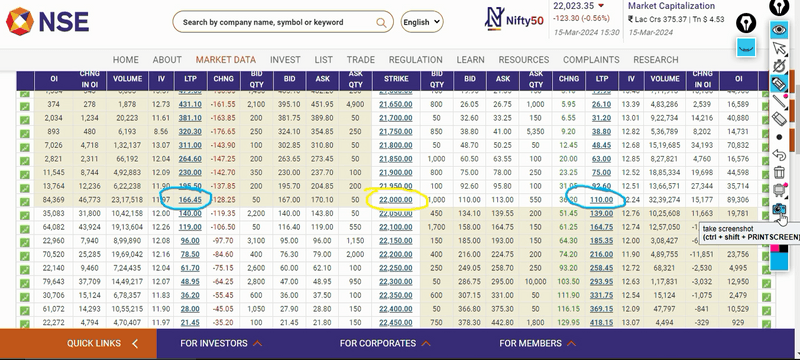Screen dimensions: 800x360
Task: Click the undo arrow icon
Action: [x=779, y=155]
